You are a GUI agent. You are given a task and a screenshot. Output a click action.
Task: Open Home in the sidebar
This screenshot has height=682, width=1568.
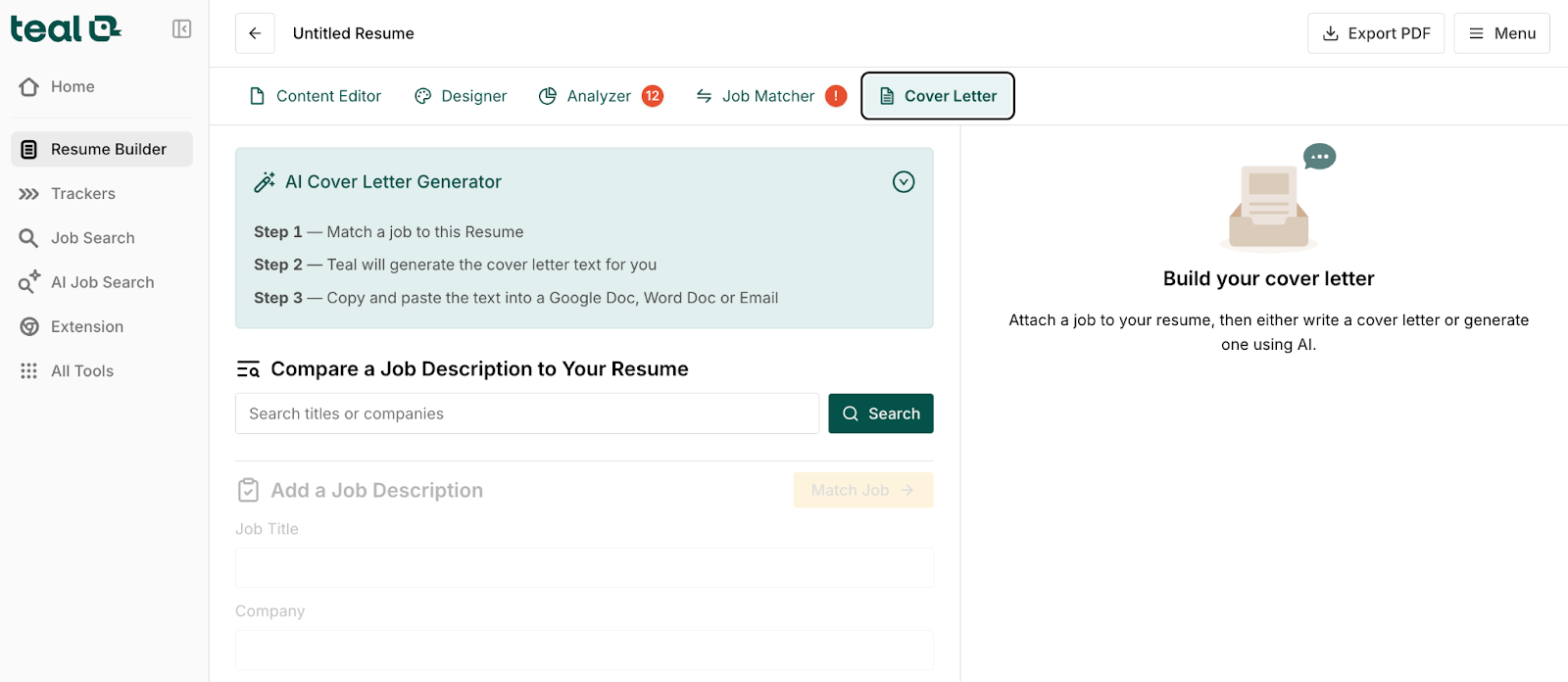click(x=102, y=86)
